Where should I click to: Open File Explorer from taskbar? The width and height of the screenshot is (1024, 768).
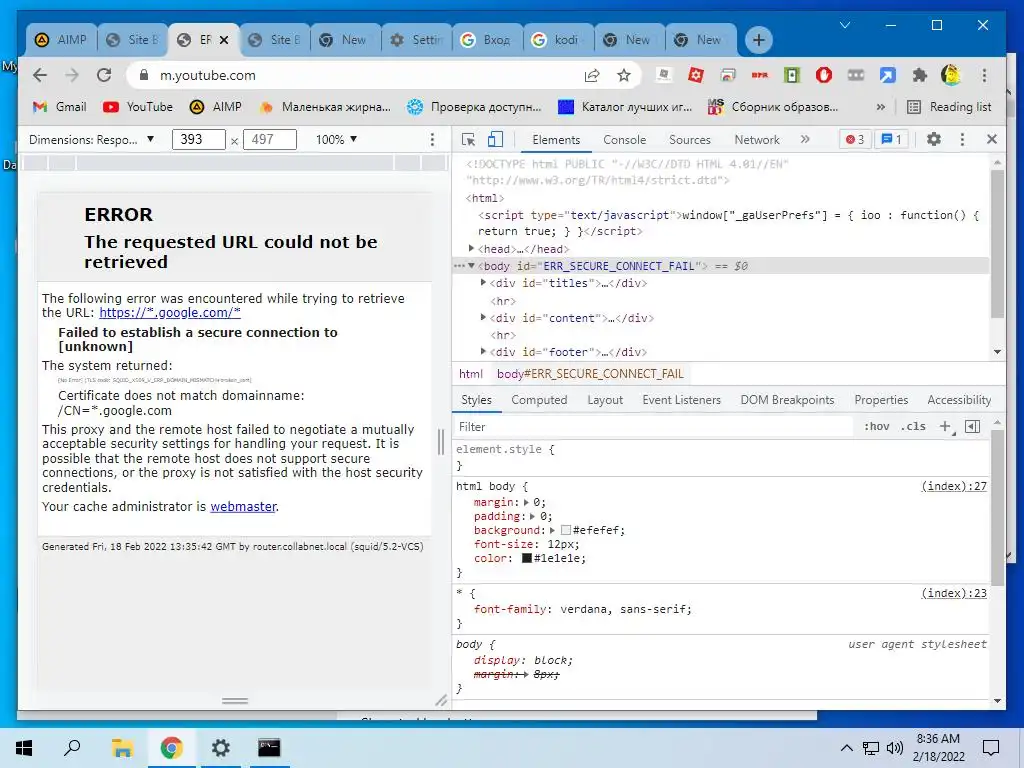point(122,748)
